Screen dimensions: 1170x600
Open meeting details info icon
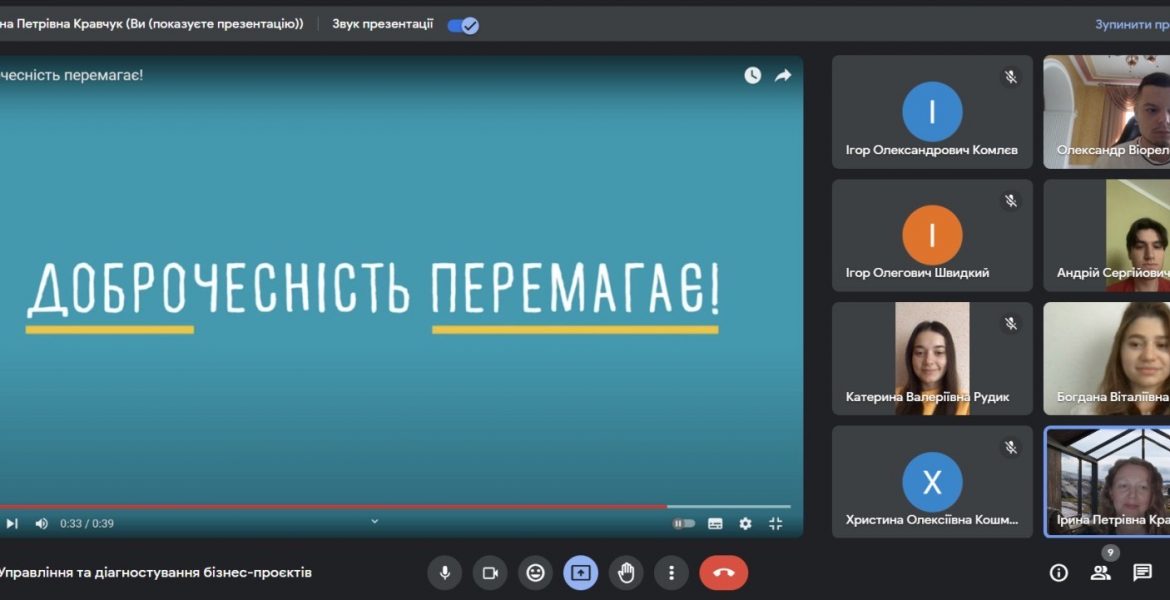pos(1058,572)
